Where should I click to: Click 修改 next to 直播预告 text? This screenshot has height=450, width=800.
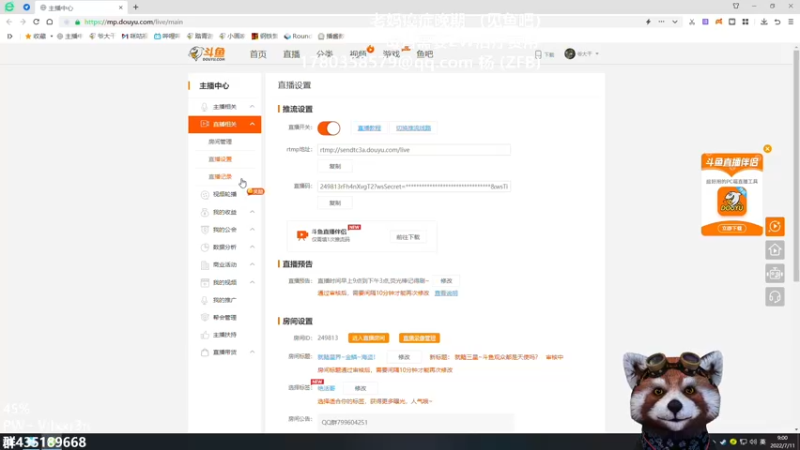point(446,281)
